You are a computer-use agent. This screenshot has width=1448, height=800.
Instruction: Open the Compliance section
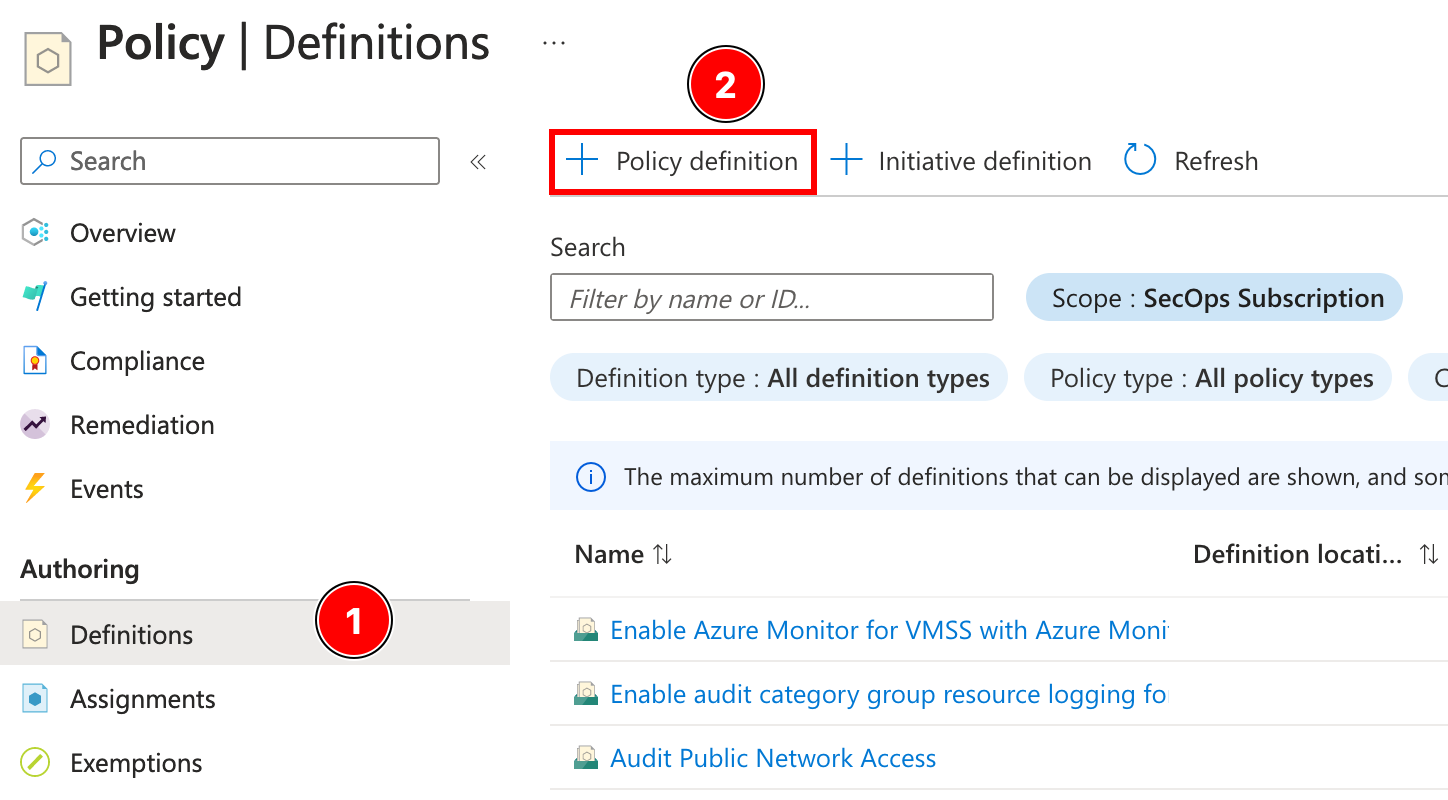pyautogui.click(x=137, y=360)
